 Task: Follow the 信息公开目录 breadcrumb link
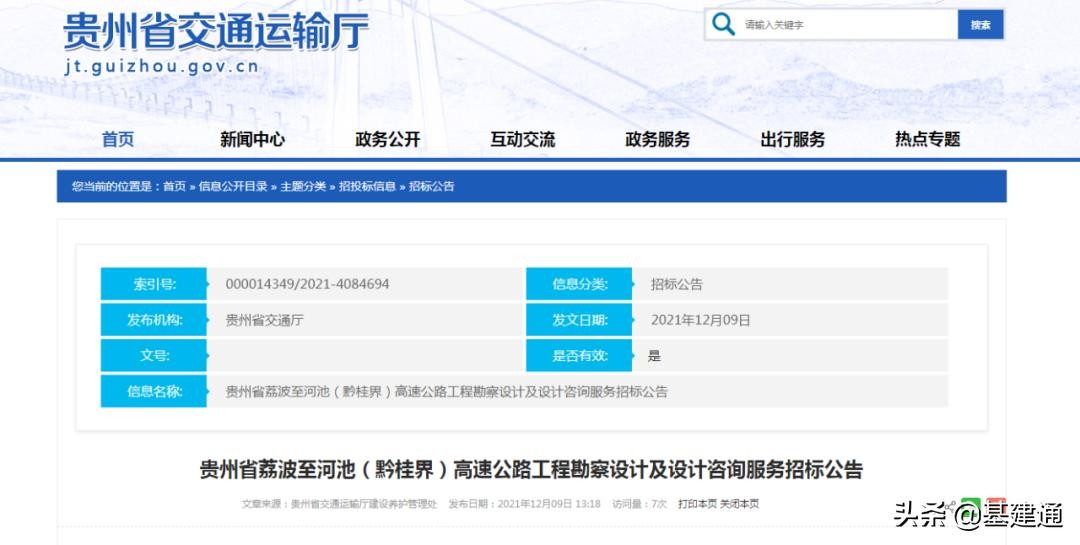click(233, 187)
